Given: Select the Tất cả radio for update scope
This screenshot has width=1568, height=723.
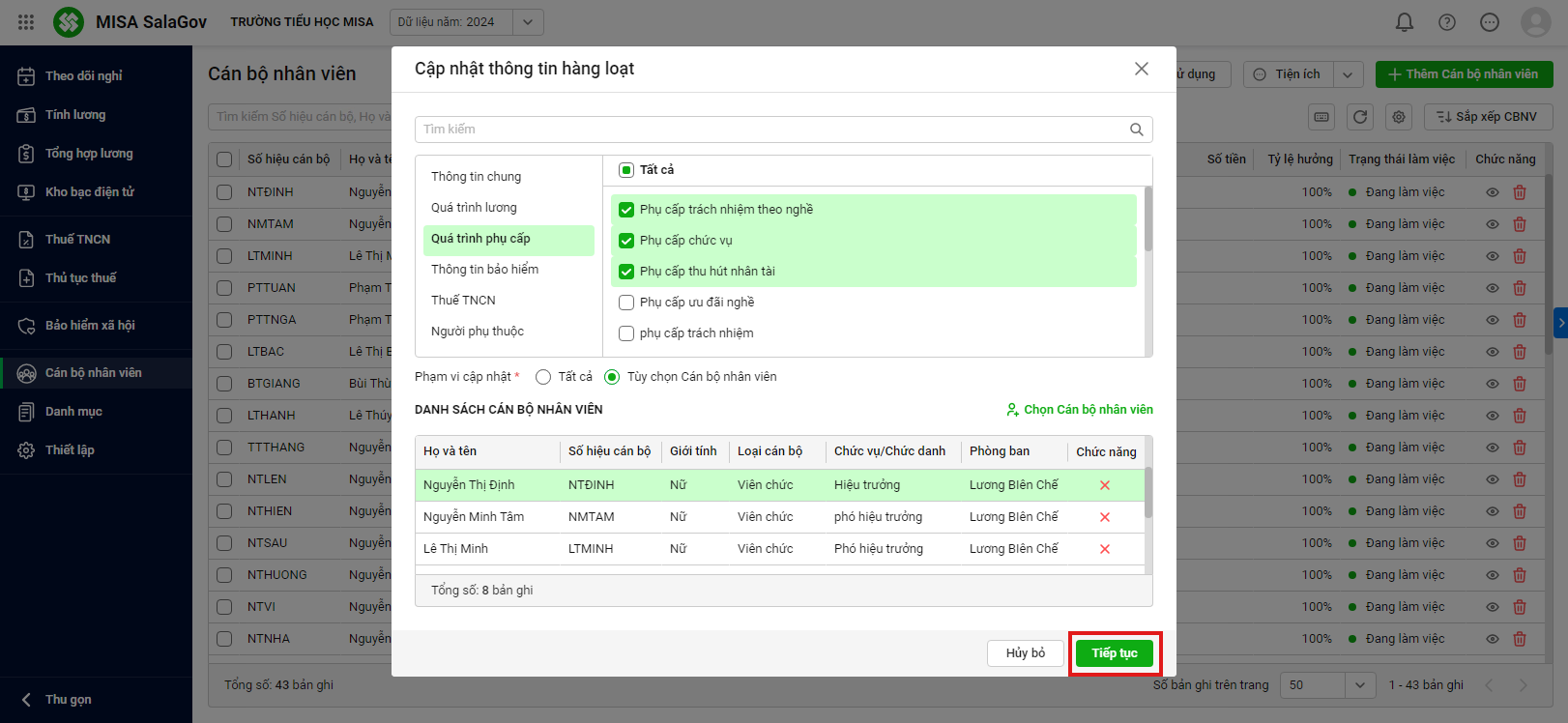Looking at the screenshot, I should pos(543,377).
